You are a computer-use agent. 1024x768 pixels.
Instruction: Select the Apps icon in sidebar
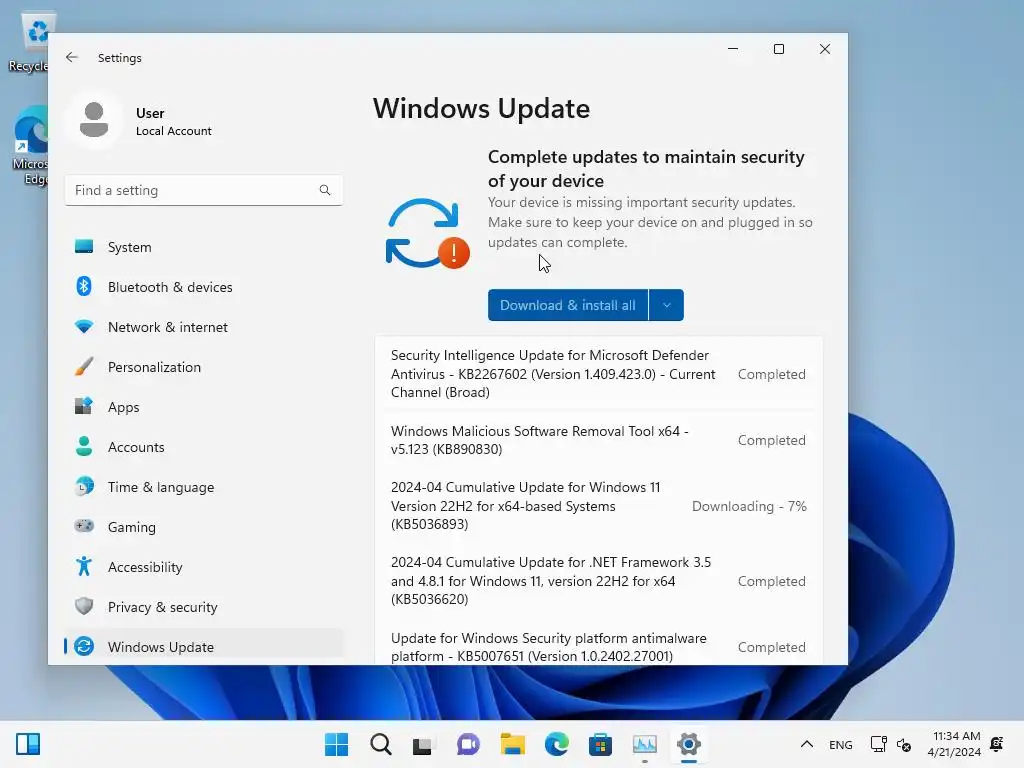tap(84, 406)
